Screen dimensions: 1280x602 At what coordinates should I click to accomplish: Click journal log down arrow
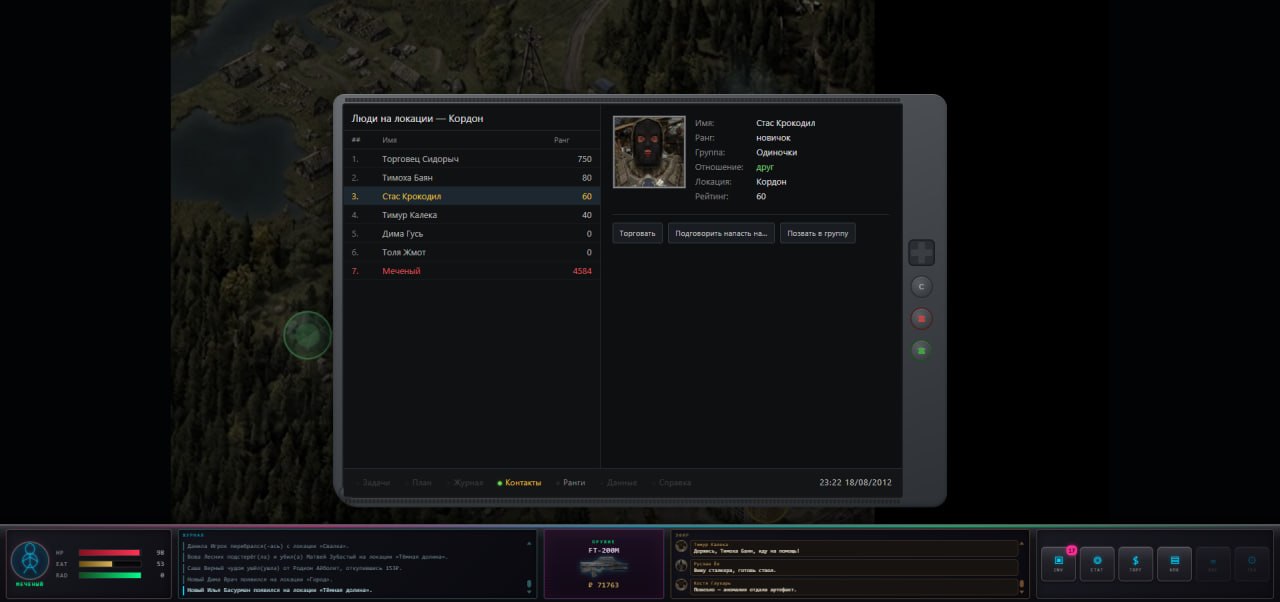[529, 592]
